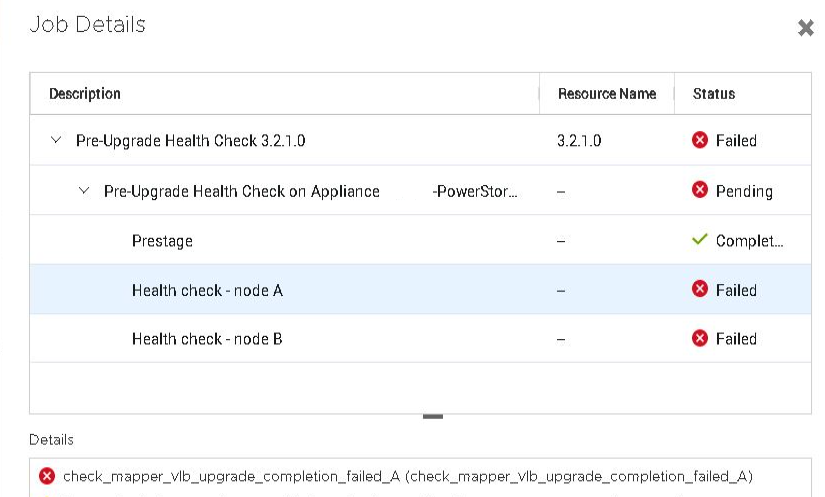Sort by Description column header
This screenshot has width=825, height=497.
click(85, 94)
